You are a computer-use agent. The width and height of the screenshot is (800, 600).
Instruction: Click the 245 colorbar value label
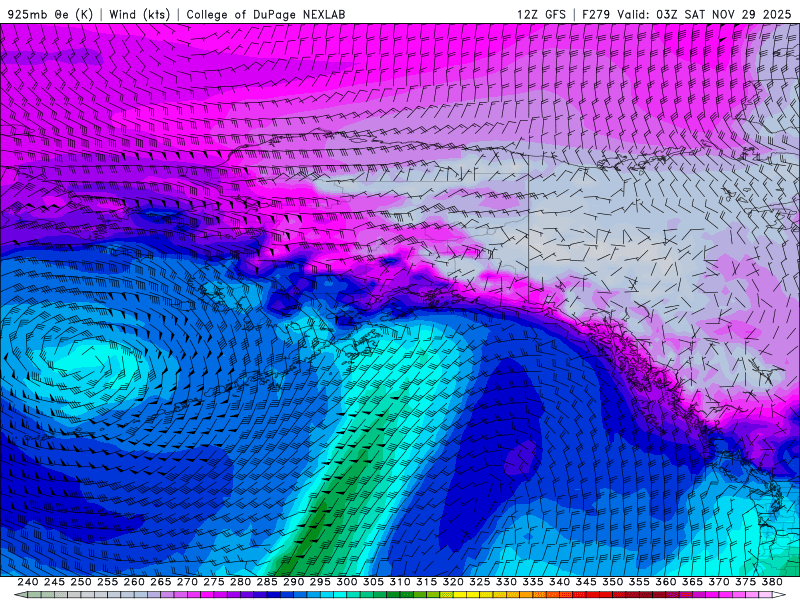coord(54,582)
